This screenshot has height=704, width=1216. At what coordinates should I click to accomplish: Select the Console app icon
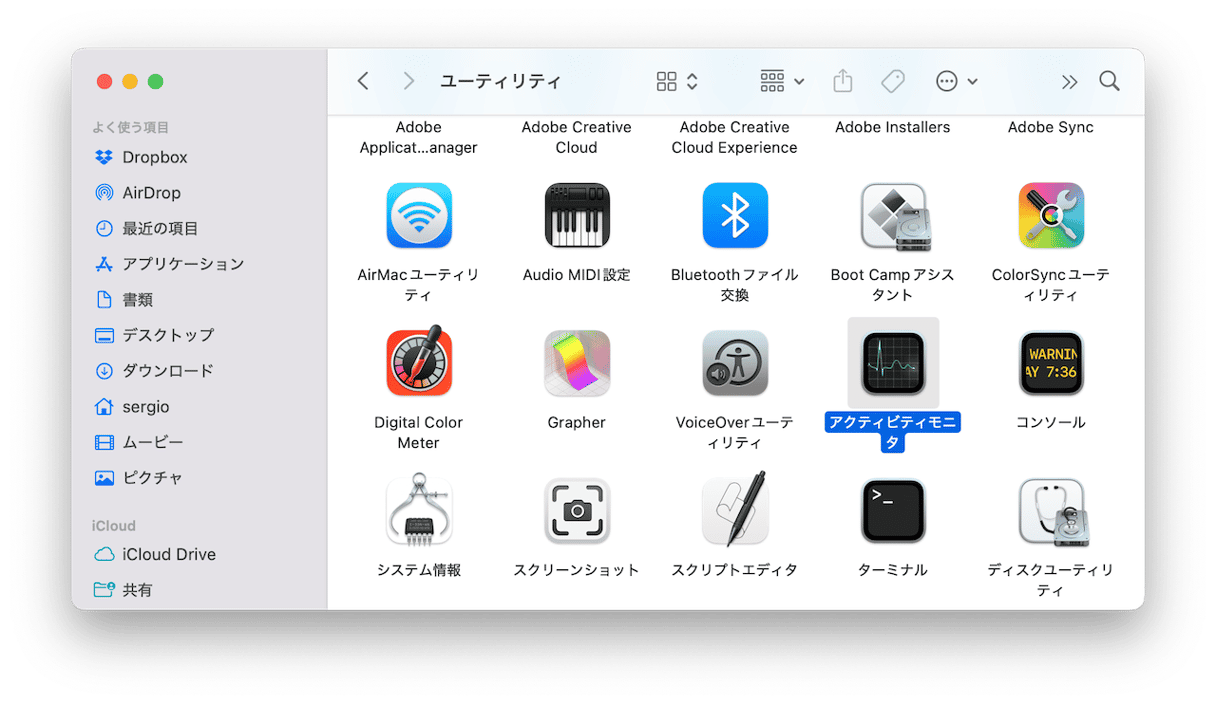coord(1051,363)
